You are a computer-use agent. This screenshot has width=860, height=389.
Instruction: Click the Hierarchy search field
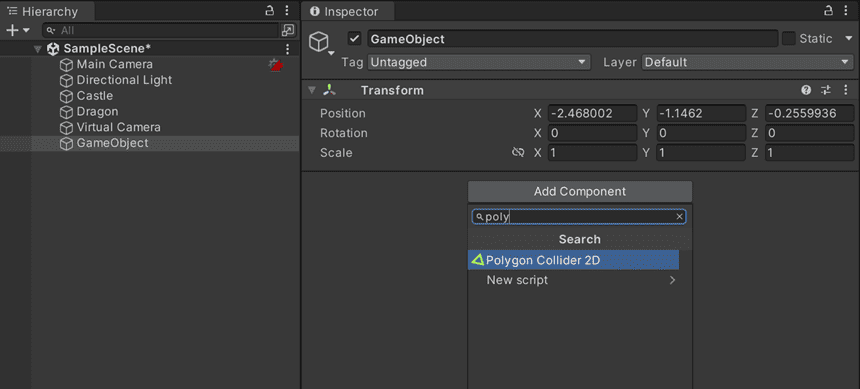(x=160, y=30)
